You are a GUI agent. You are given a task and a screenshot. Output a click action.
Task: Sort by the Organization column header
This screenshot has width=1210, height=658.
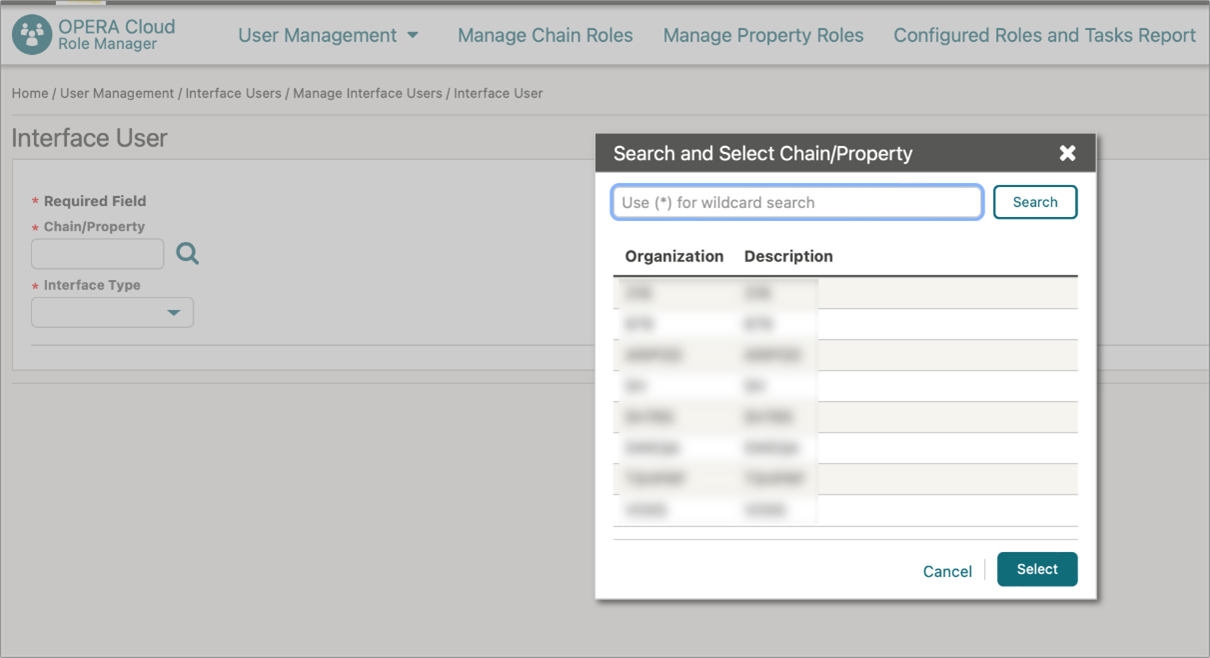(673, 256)
